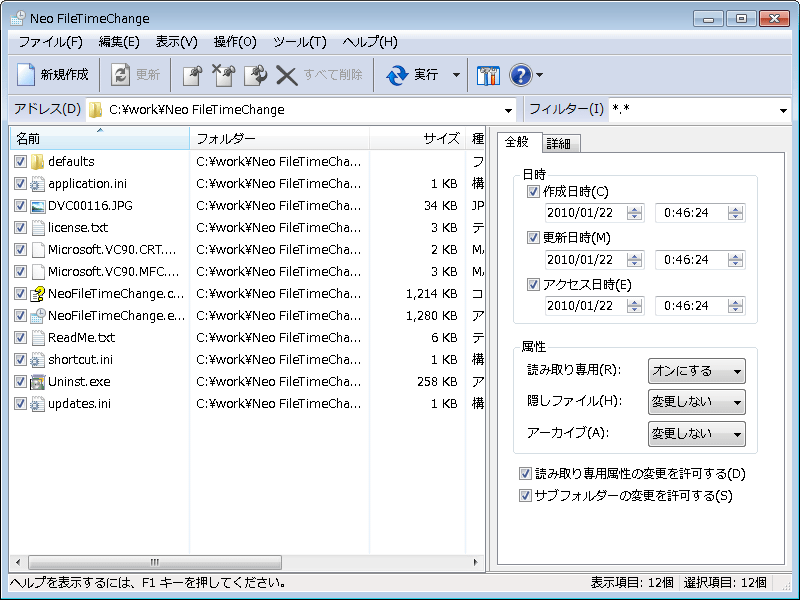Uncheck the DVC00116.JPG row checkbox
The height and width of the screenshot is (600, 800).
pos(20,206)
